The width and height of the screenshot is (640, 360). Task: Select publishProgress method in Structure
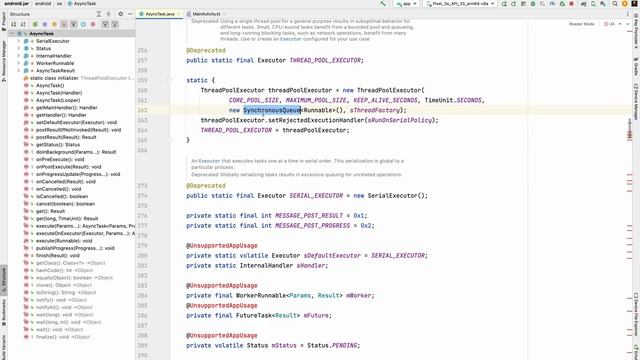75,248
